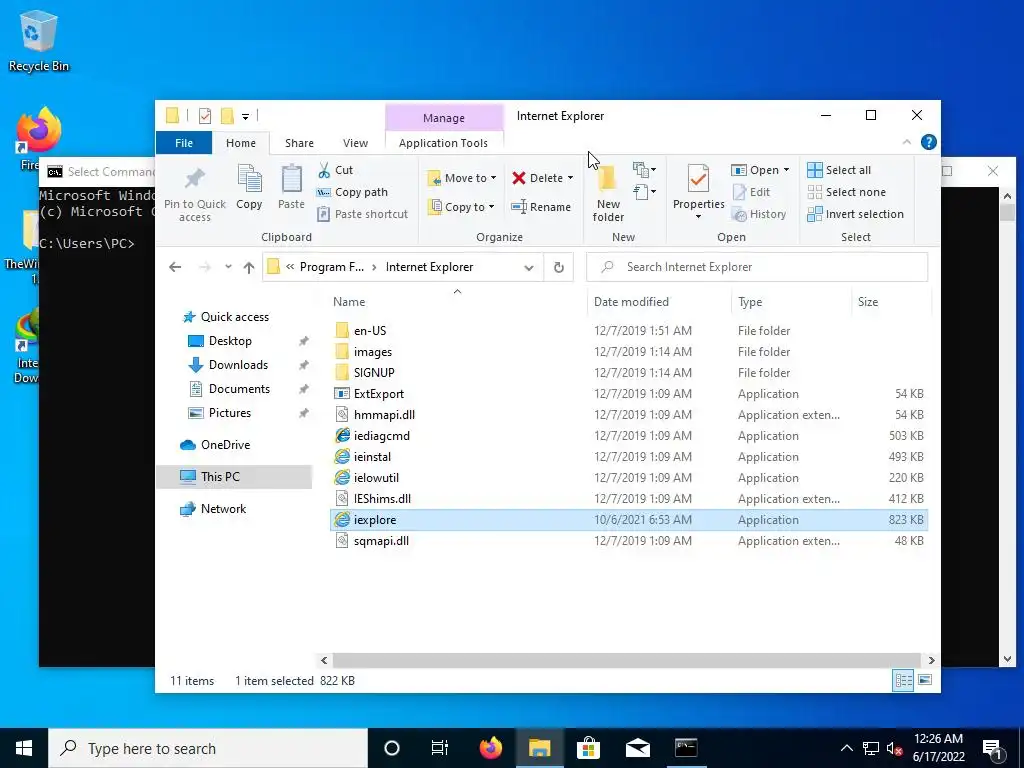Screen dimensions: 1024x768
Task: Cut the selected file
Action: pyautogui.click(x=336, y=170)
